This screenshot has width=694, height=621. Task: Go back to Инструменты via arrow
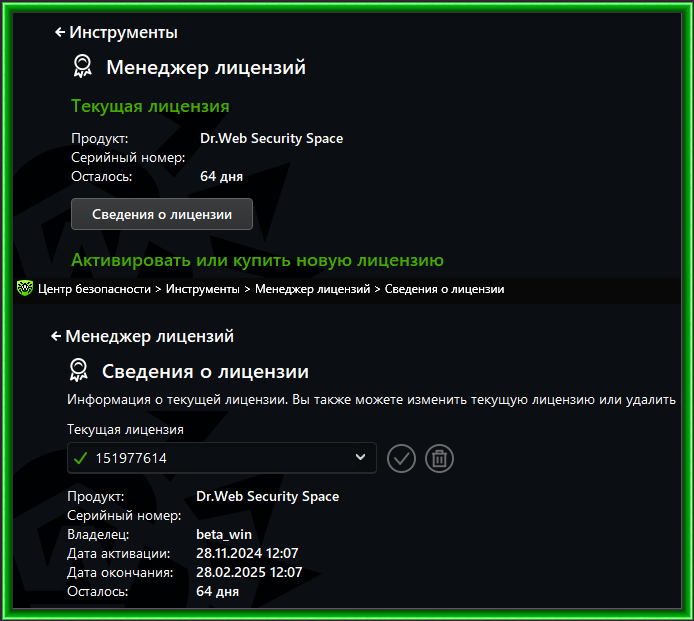(x=60, y=32)
